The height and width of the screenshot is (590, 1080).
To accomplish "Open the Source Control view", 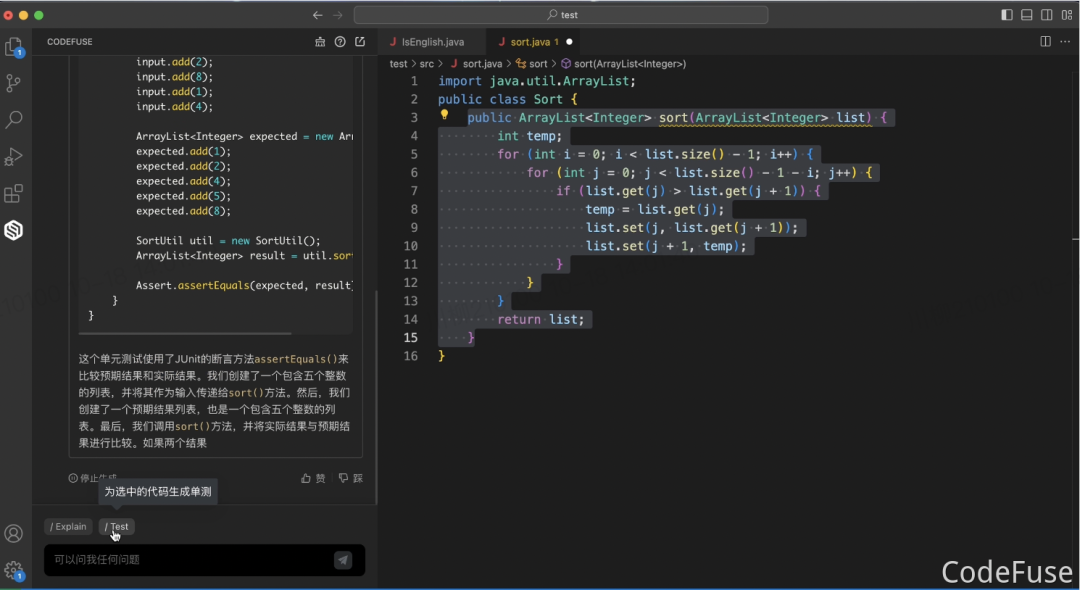I will (x=14, y=83).
